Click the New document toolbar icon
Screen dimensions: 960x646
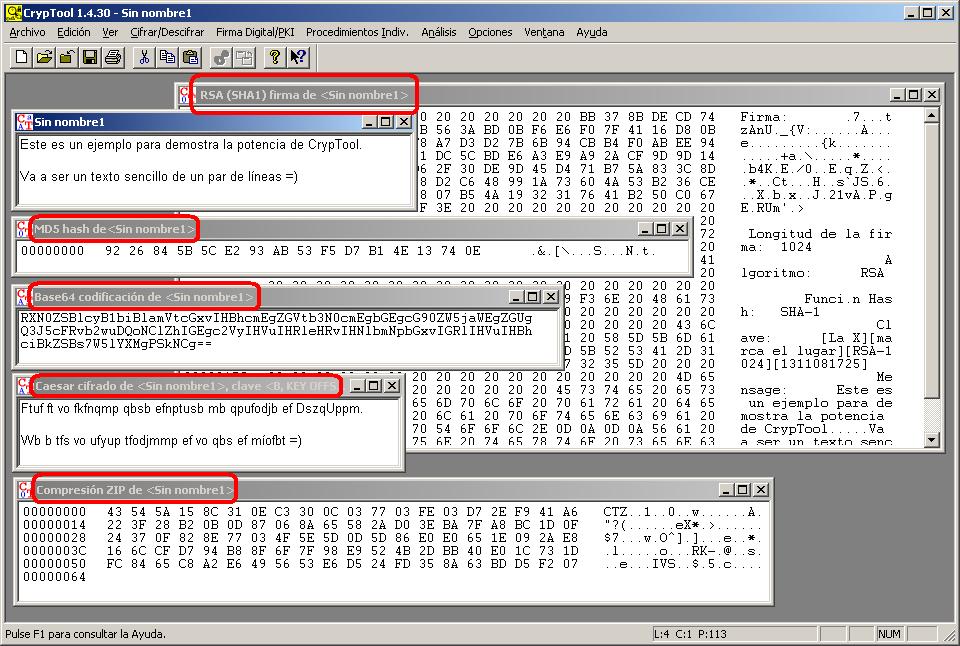coord(21,58)
